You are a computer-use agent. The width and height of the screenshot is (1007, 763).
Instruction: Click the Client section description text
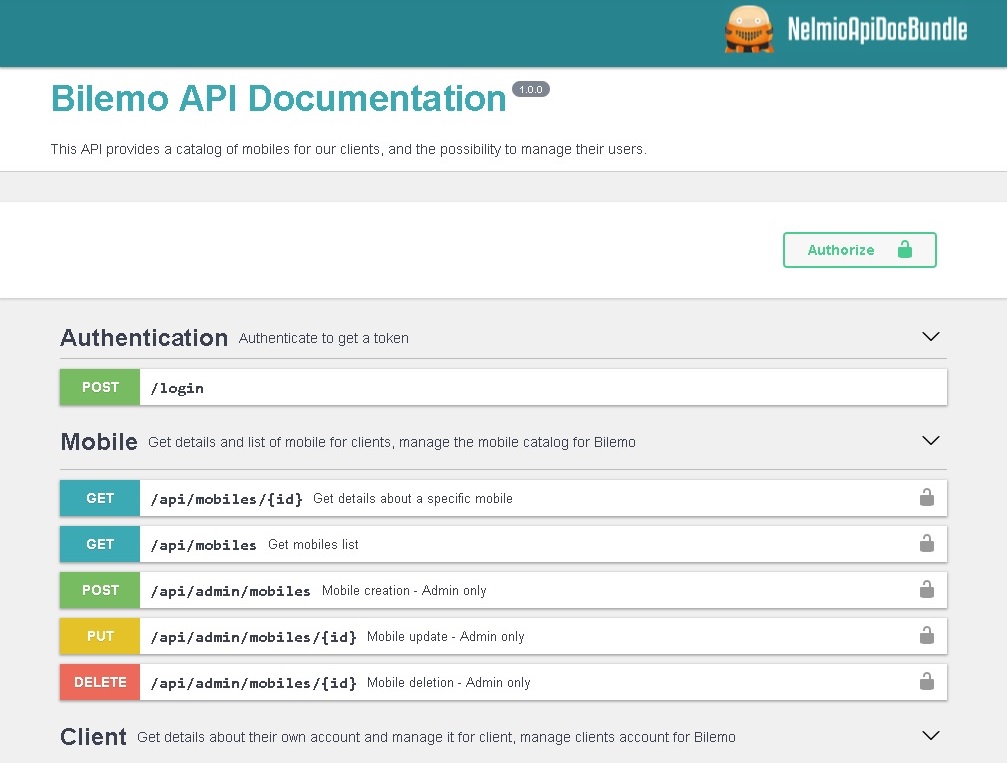[x=436, y=737]
